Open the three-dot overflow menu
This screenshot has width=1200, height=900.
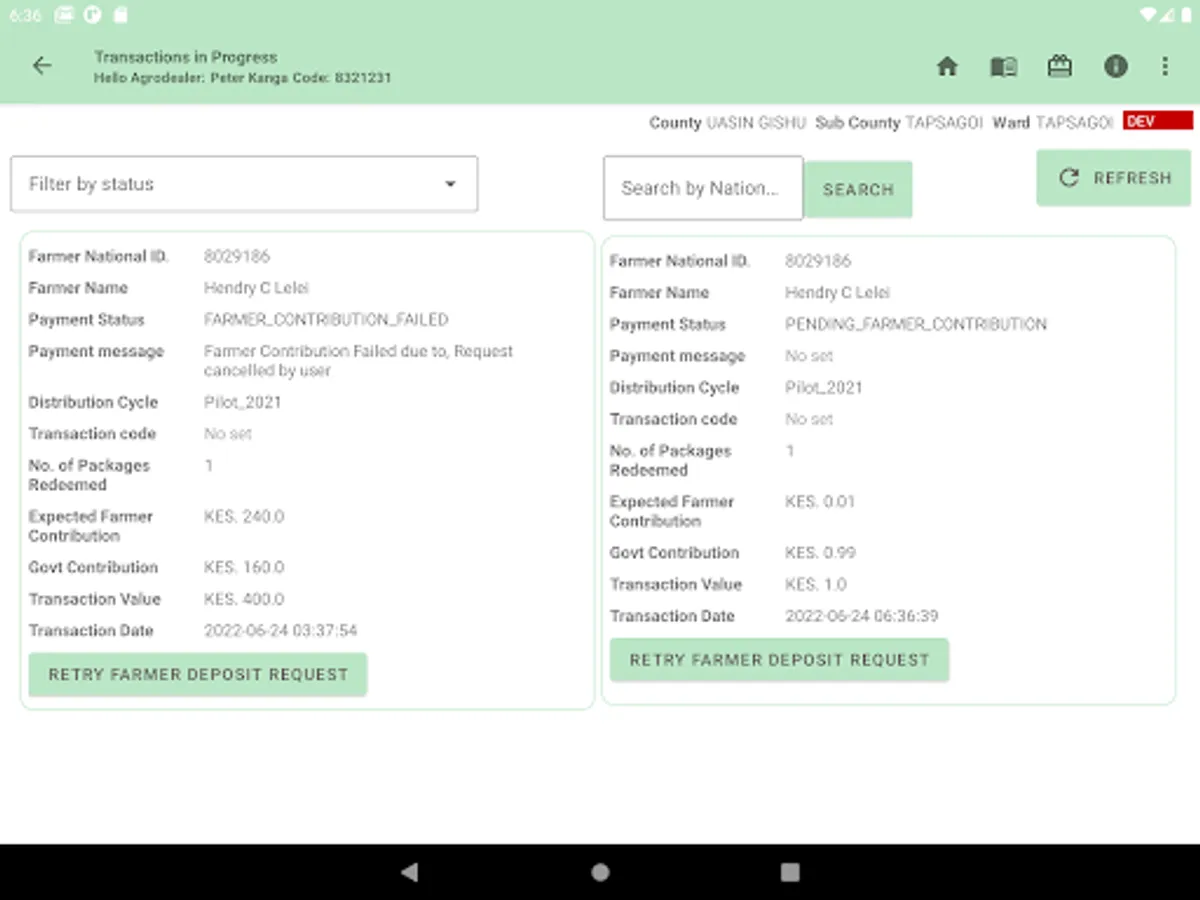pos(1165,66)
